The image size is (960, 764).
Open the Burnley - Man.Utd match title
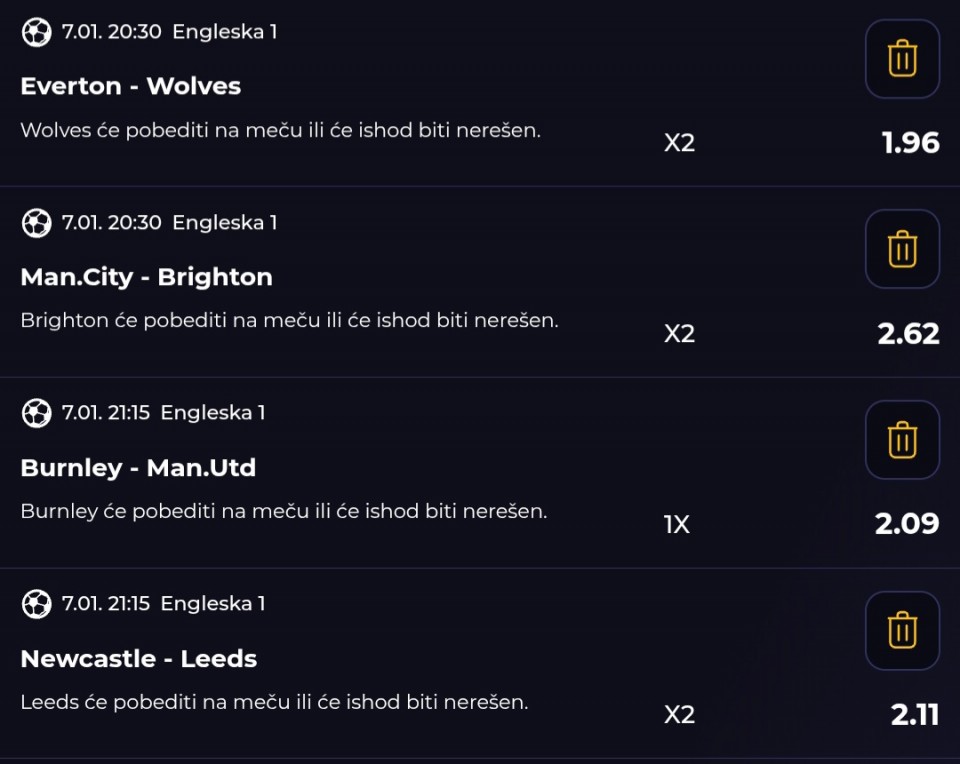[x=138, y=468]
